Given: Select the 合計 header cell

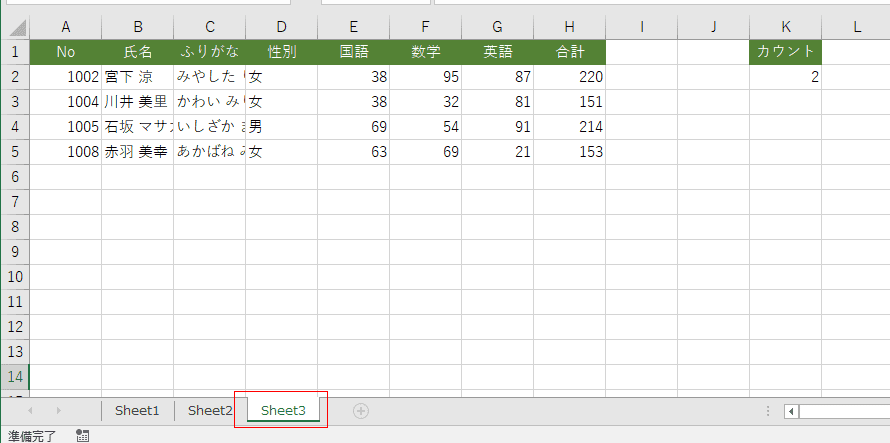Looking at the screenshot, I should (x=570, y=52).
